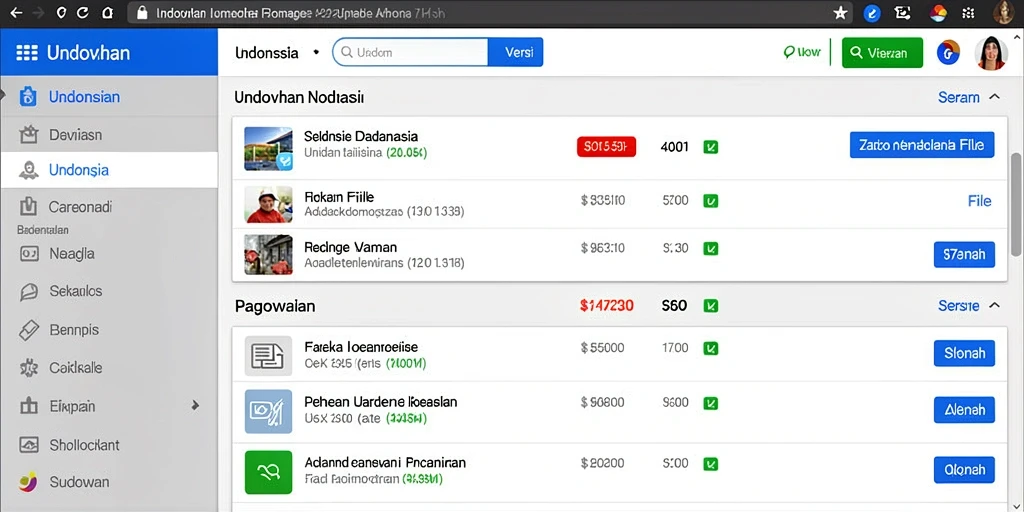Click the Shollockant sidebar icon

[29, 445]
